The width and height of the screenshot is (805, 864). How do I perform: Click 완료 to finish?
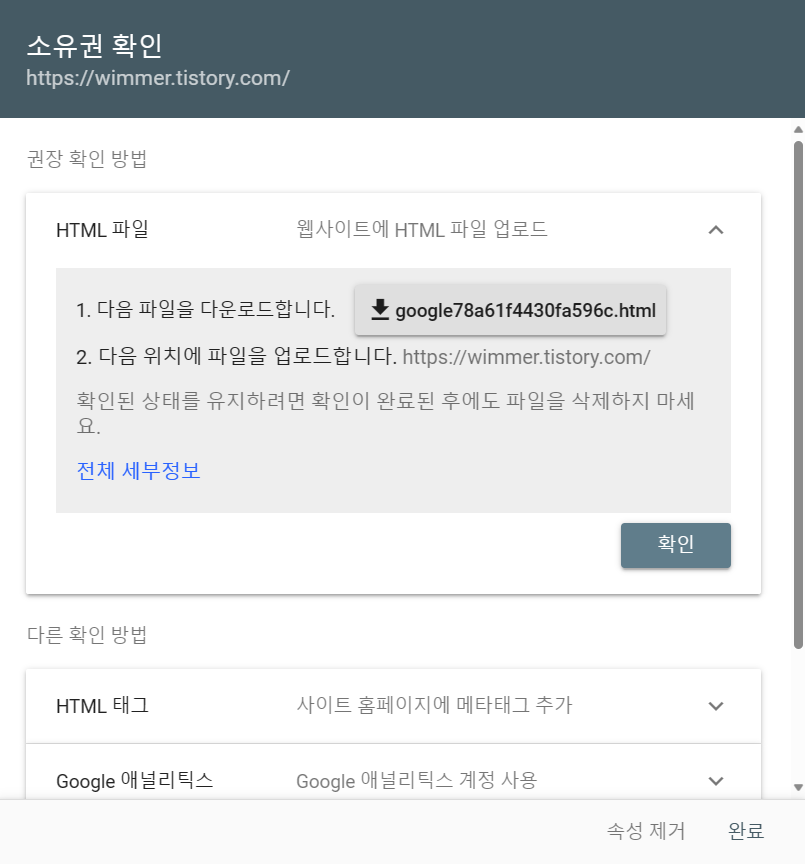click(x=745, y=830)
